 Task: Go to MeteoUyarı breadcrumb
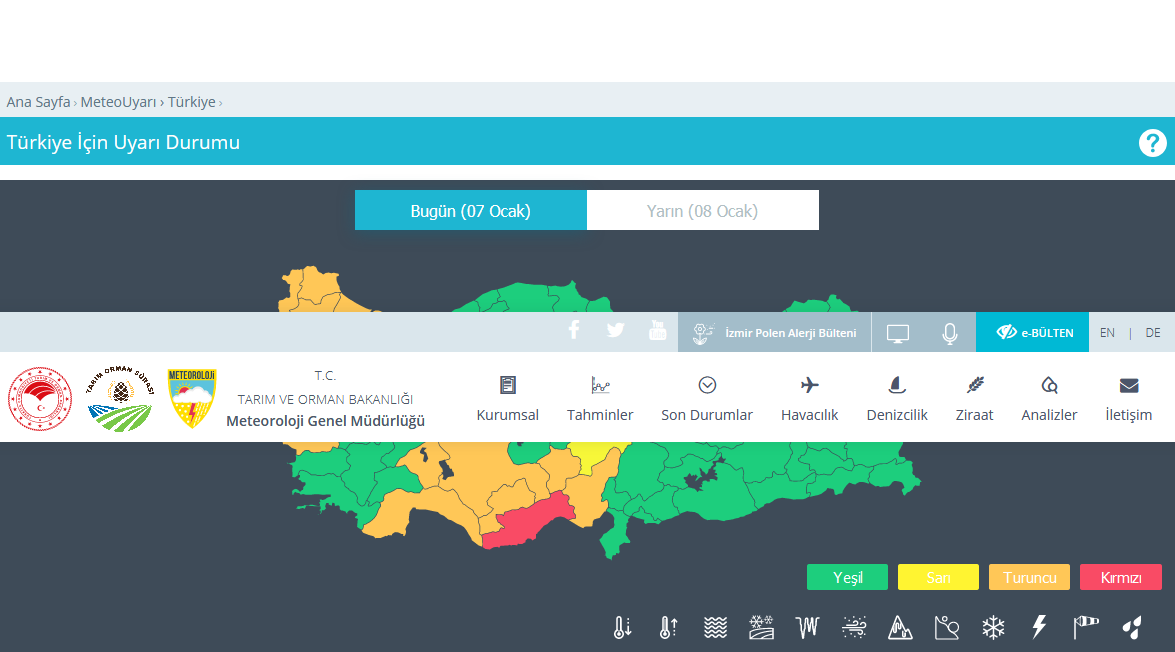118,102
